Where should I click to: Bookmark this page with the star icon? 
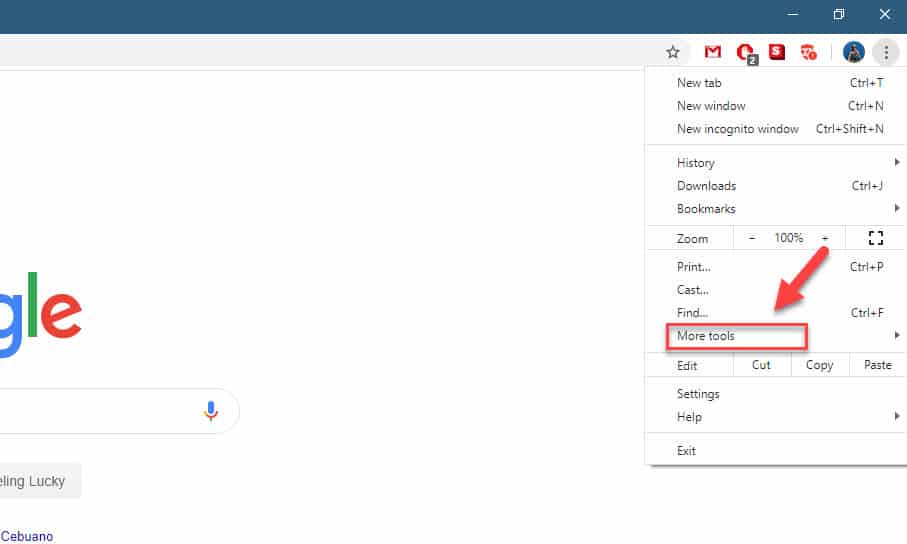point(672,52)
